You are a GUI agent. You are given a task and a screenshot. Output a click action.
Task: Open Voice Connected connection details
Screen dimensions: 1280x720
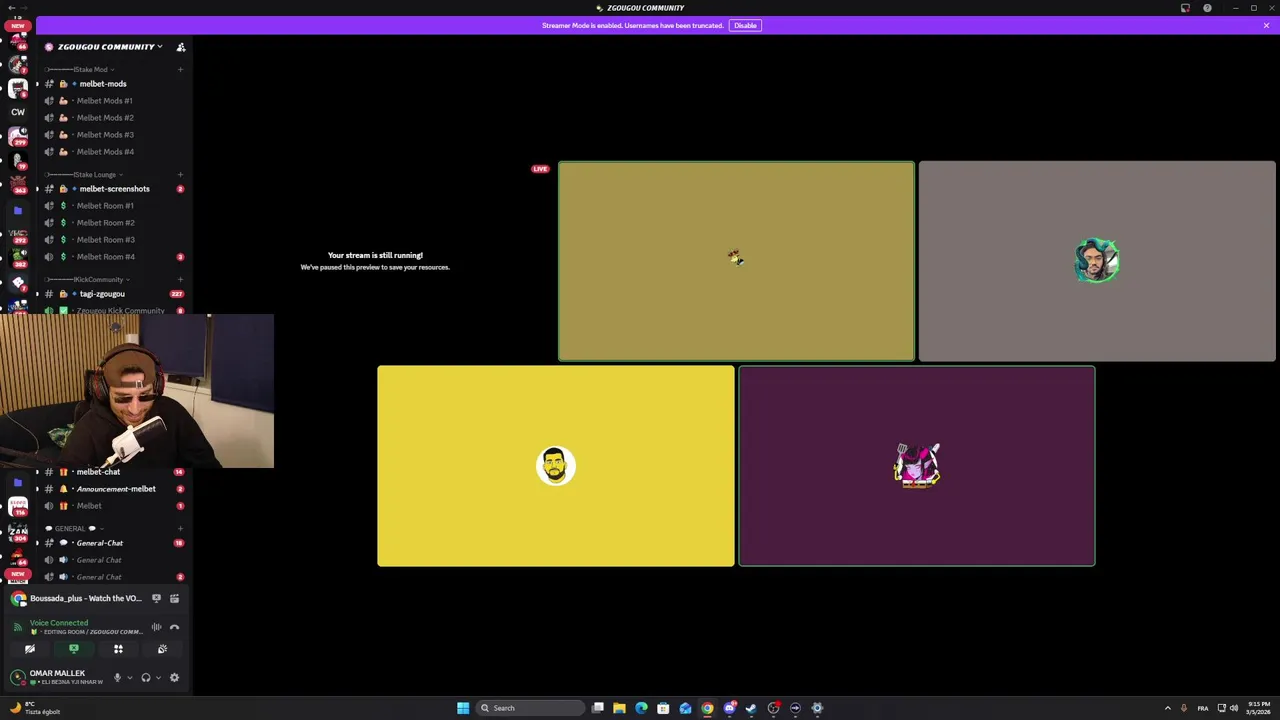tap(59, 623)
